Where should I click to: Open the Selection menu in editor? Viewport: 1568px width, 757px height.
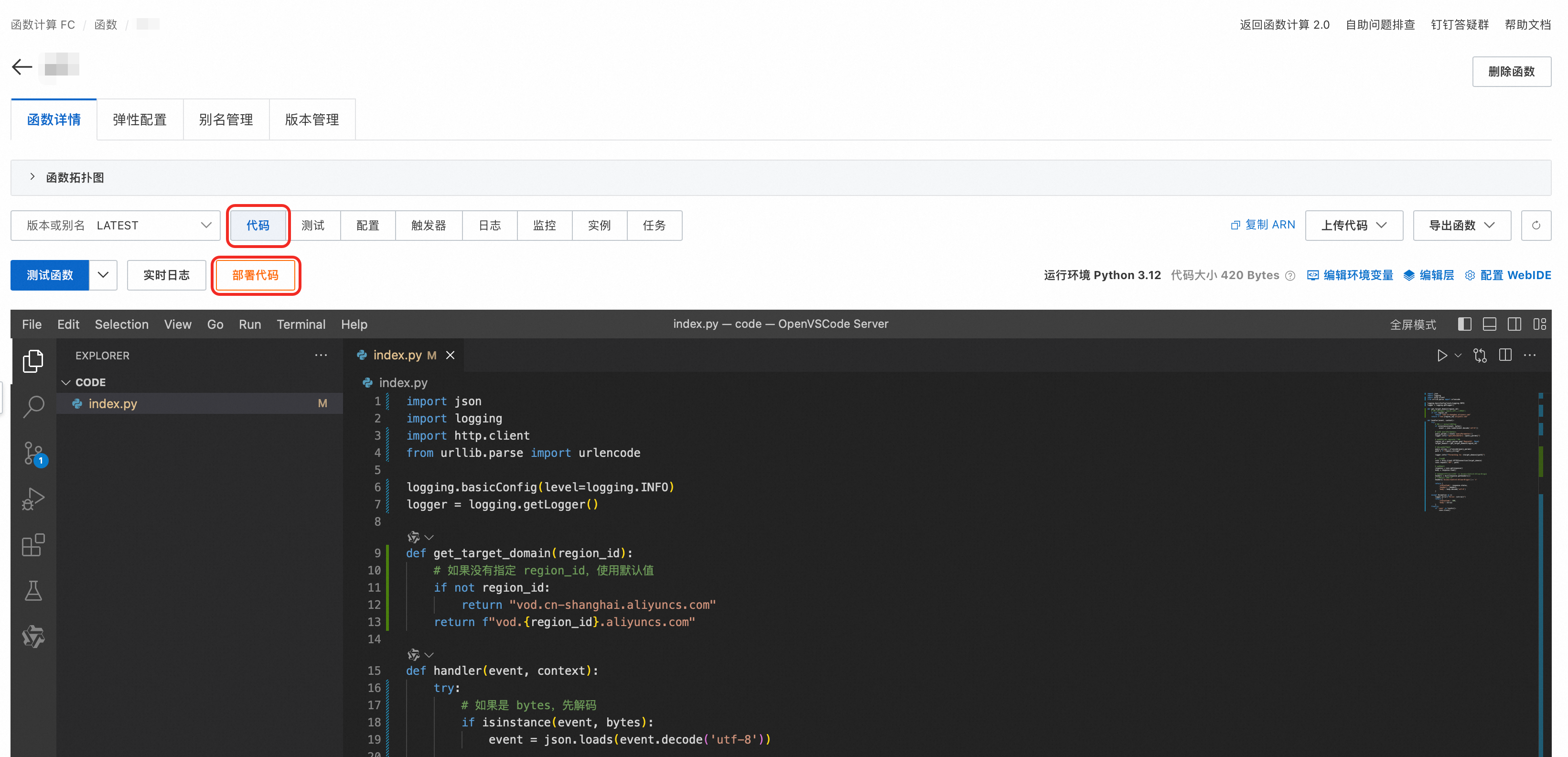click(x=121, y=324)
